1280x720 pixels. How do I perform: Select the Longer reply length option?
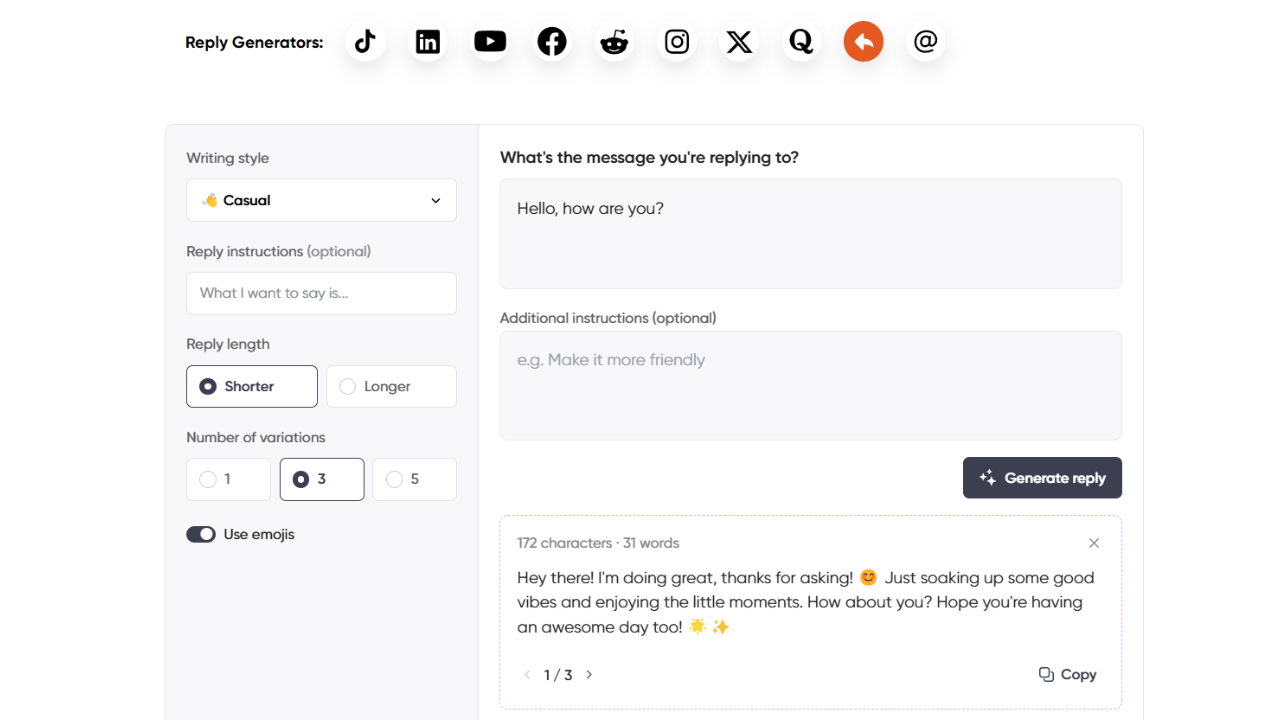pos(391,386)
